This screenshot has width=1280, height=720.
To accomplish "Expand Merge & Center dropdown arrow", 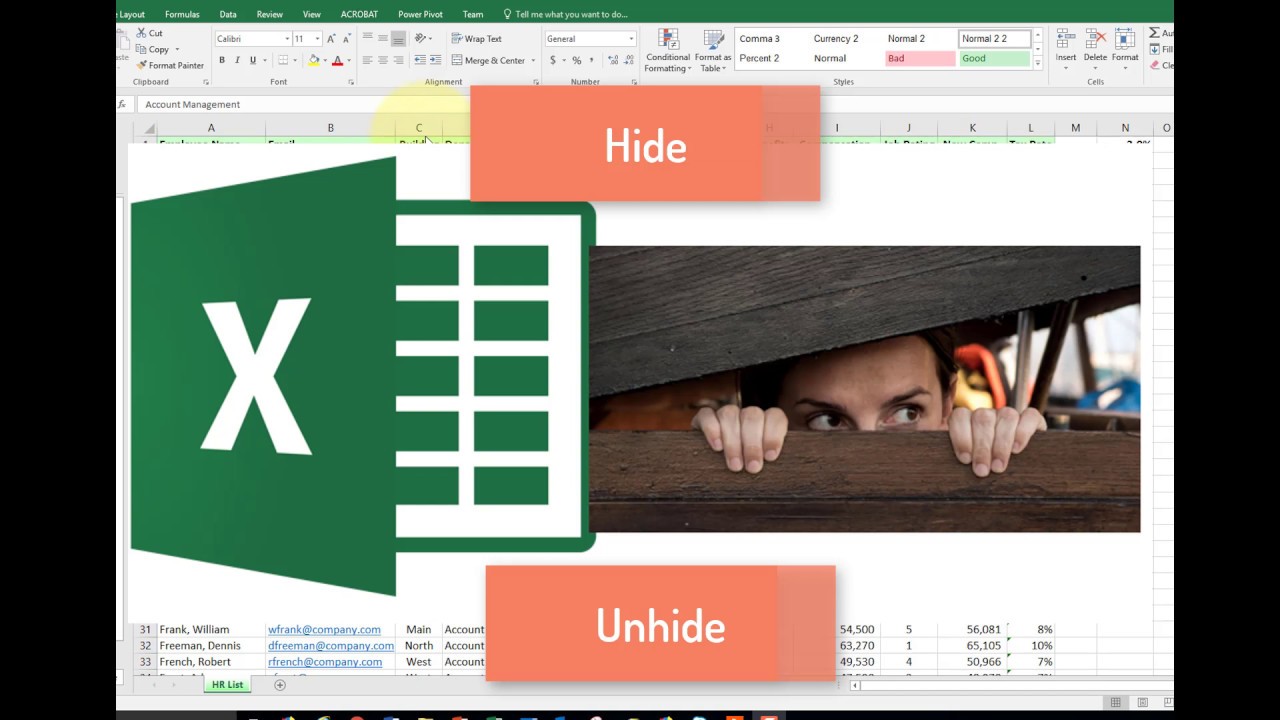I will (533, 60).
